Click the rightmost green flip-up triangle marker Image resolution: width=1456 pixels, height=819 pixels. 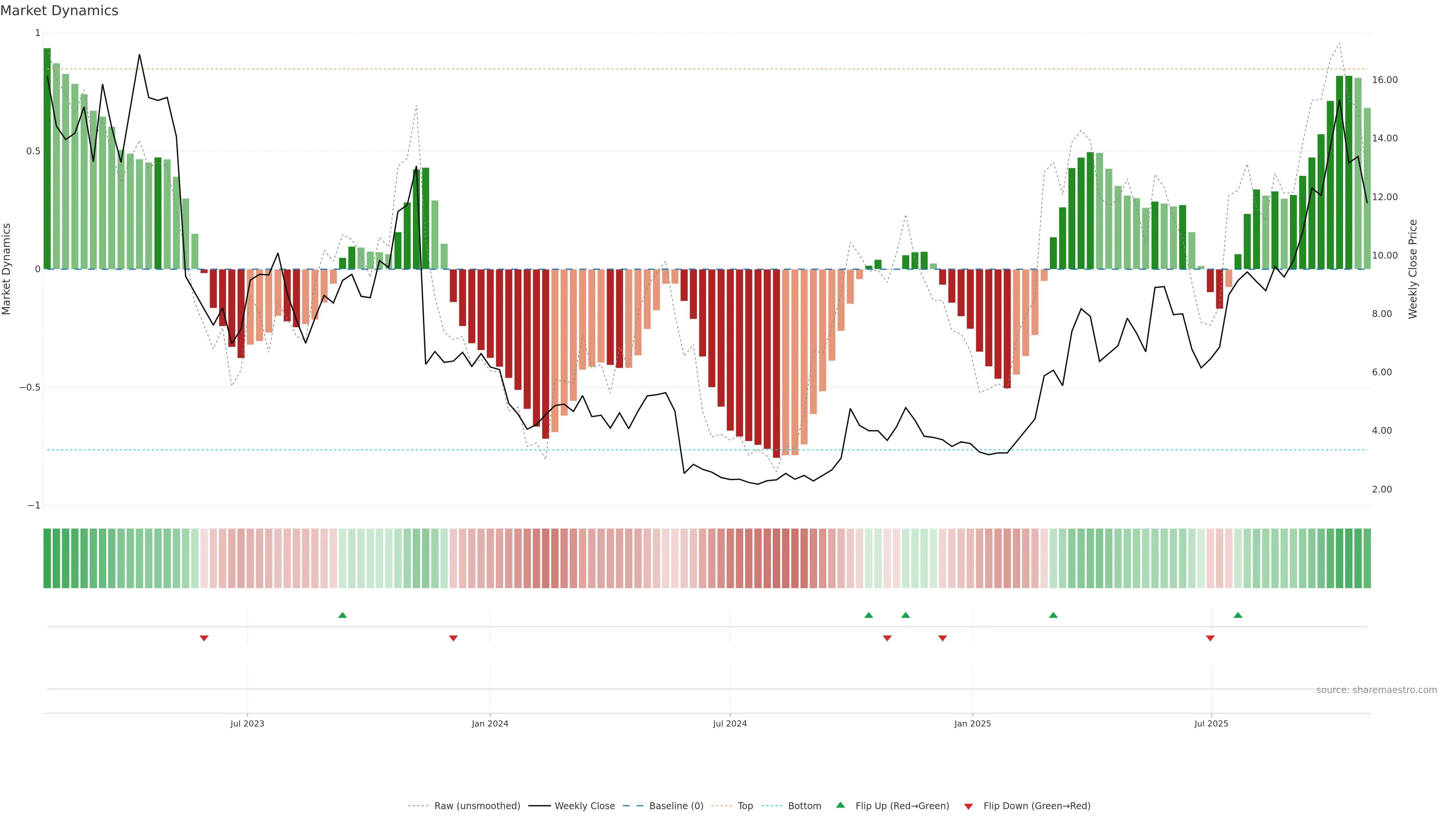1238,615
